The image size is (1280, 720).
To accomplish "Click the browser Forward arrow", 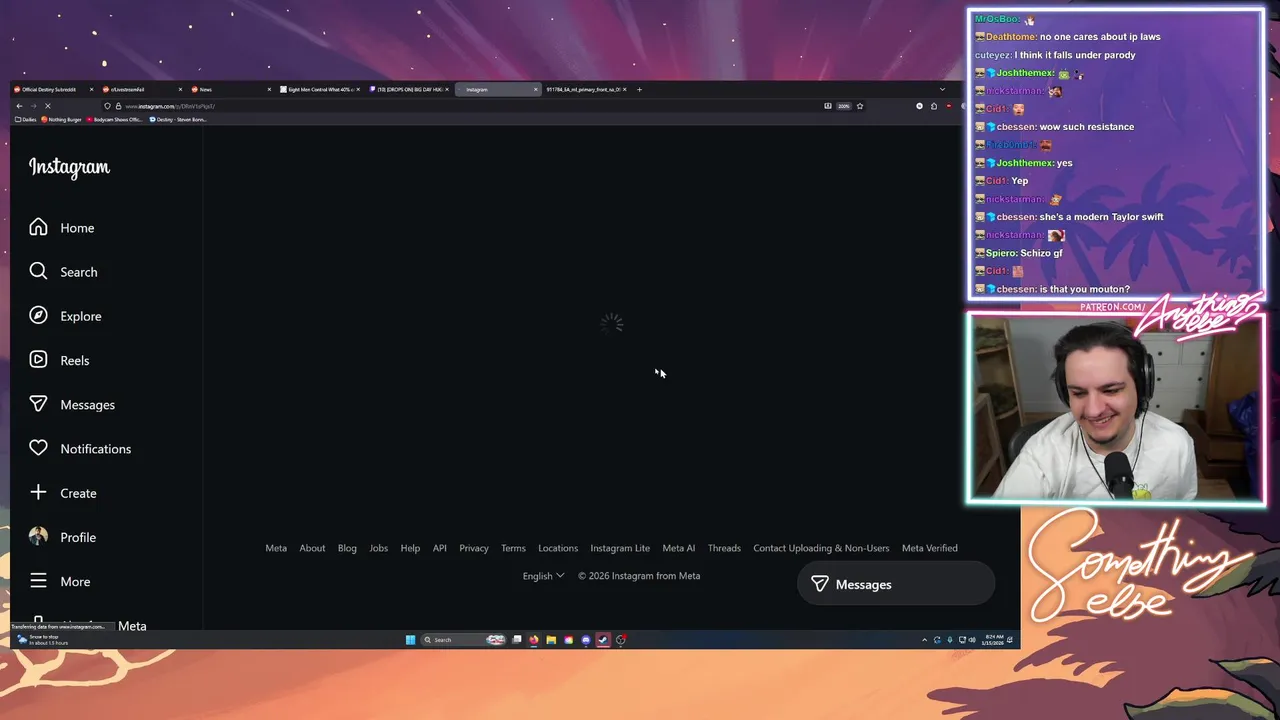I will tap(33, 106).
